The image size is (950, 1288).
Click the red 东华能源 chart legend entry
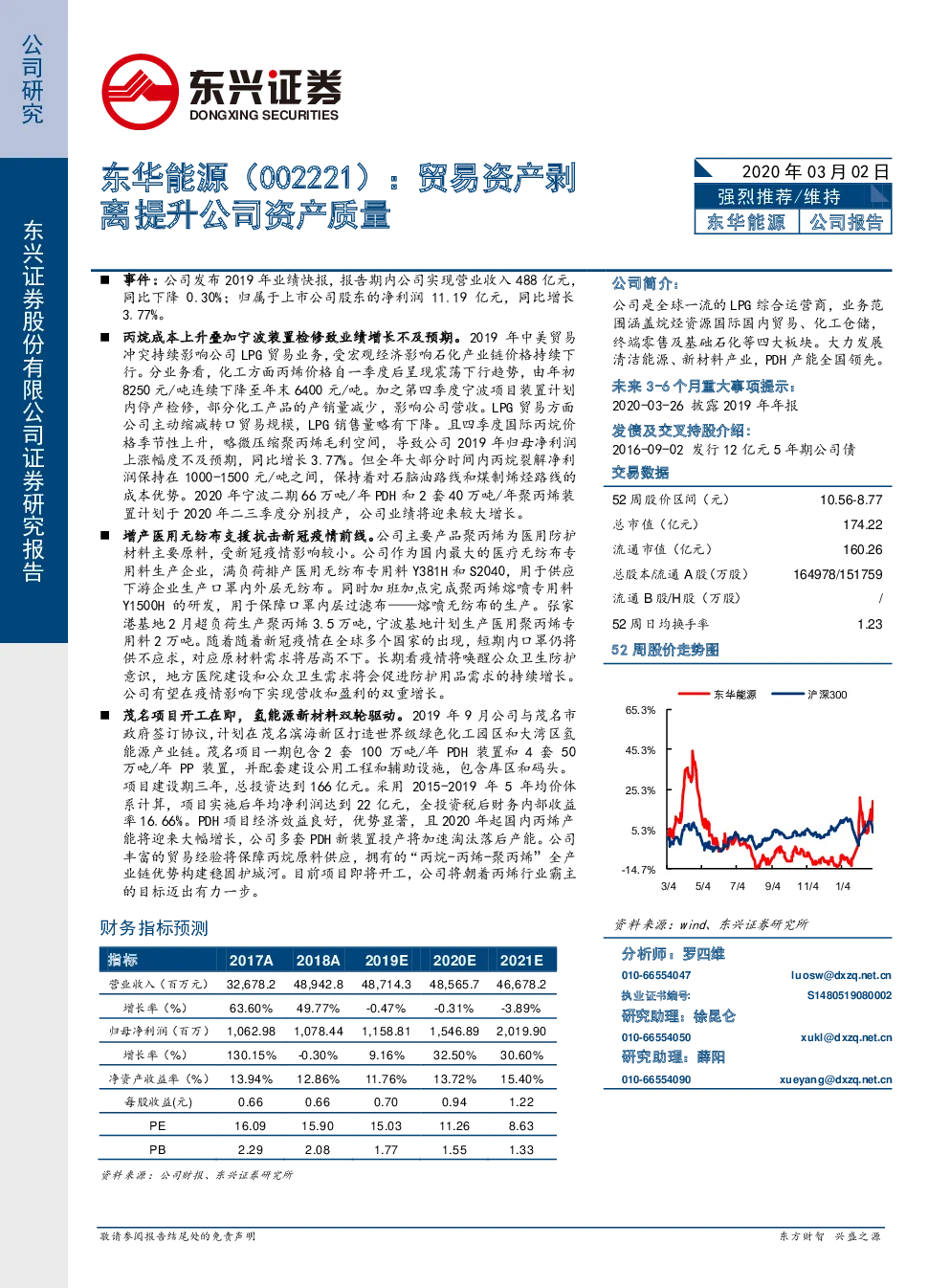(717, 695)
